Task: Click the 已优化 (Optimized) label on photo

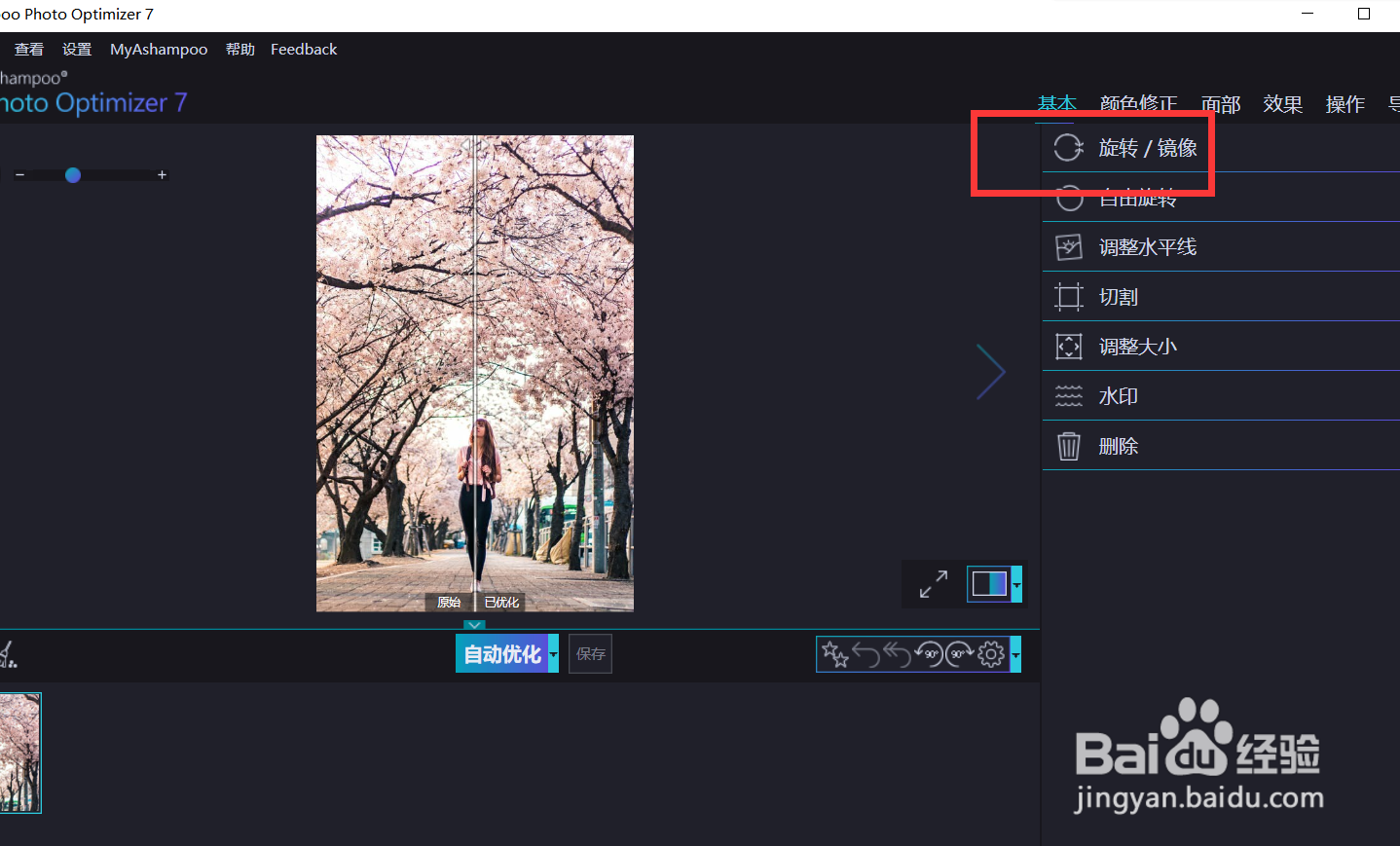Action: coord(501,603)
